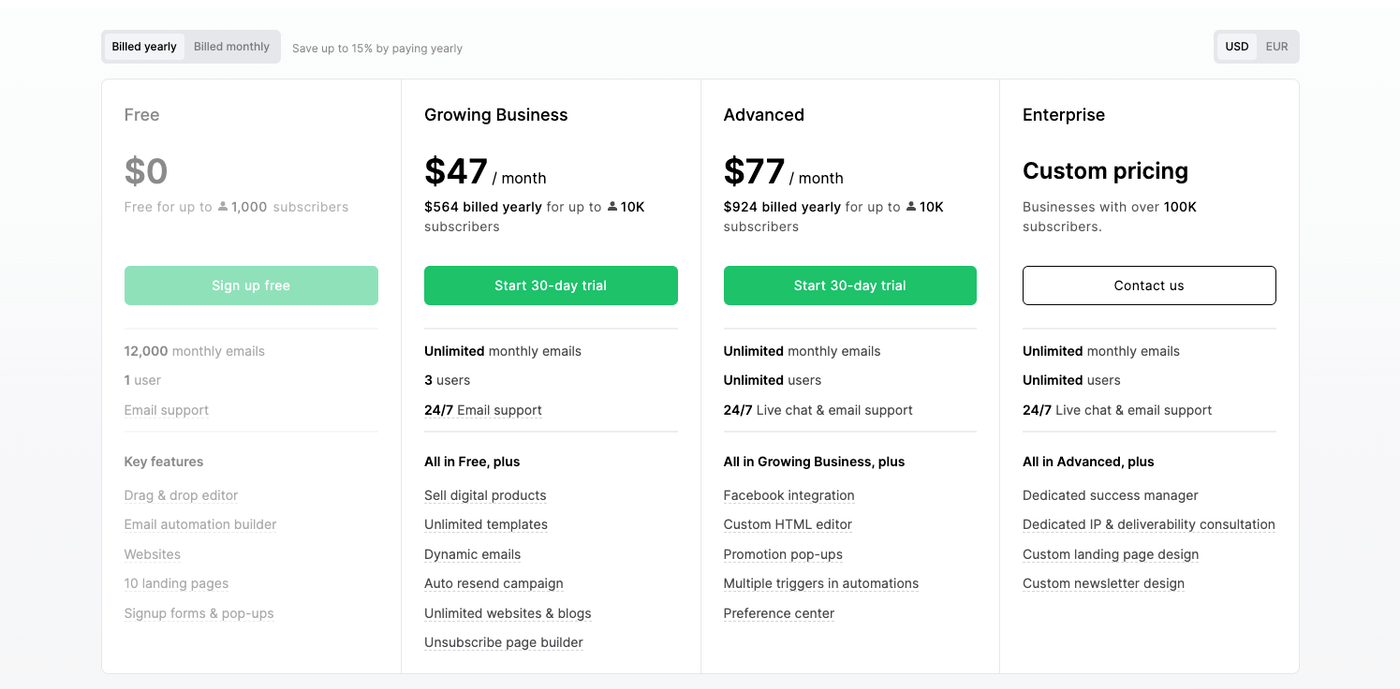
Task: Click 'All in Advanced, plus' heading
Action: click(1088, 461)
